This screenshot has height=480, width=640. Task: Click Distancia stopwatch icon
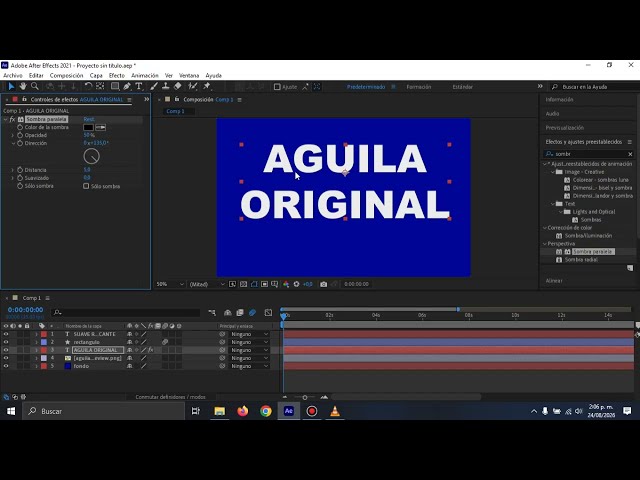[20, 170]
